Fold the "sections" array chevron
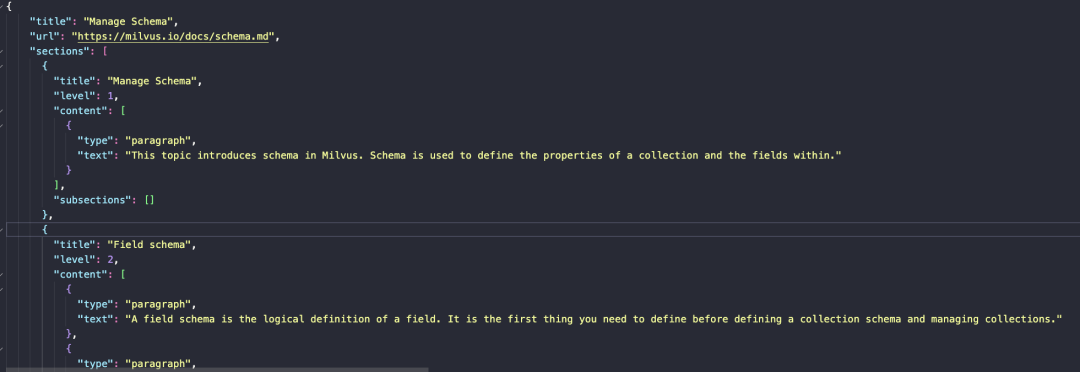The width and height of the screenshot is (1080, 372). pyautogui.click(x=2, y=51)
